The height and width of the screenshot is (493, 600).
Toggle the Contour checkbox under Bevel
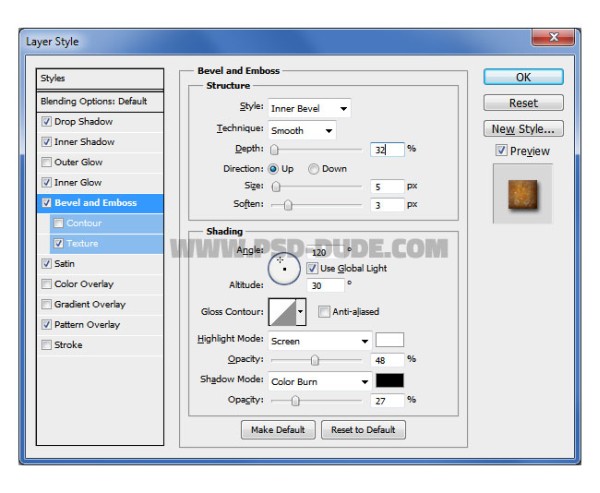(58, 223)
